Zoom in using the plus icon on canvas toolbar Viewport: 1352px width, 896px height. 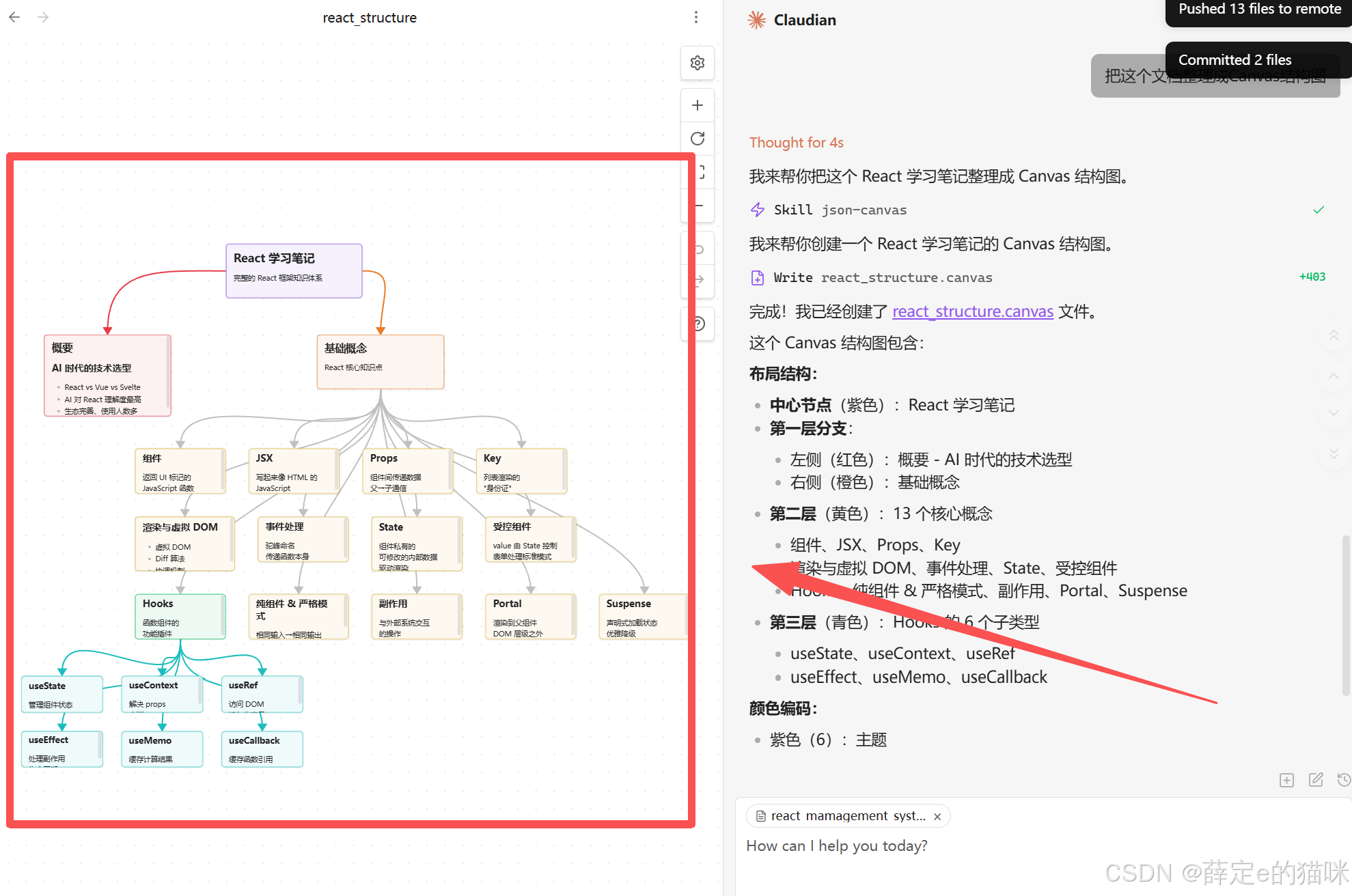698,105
